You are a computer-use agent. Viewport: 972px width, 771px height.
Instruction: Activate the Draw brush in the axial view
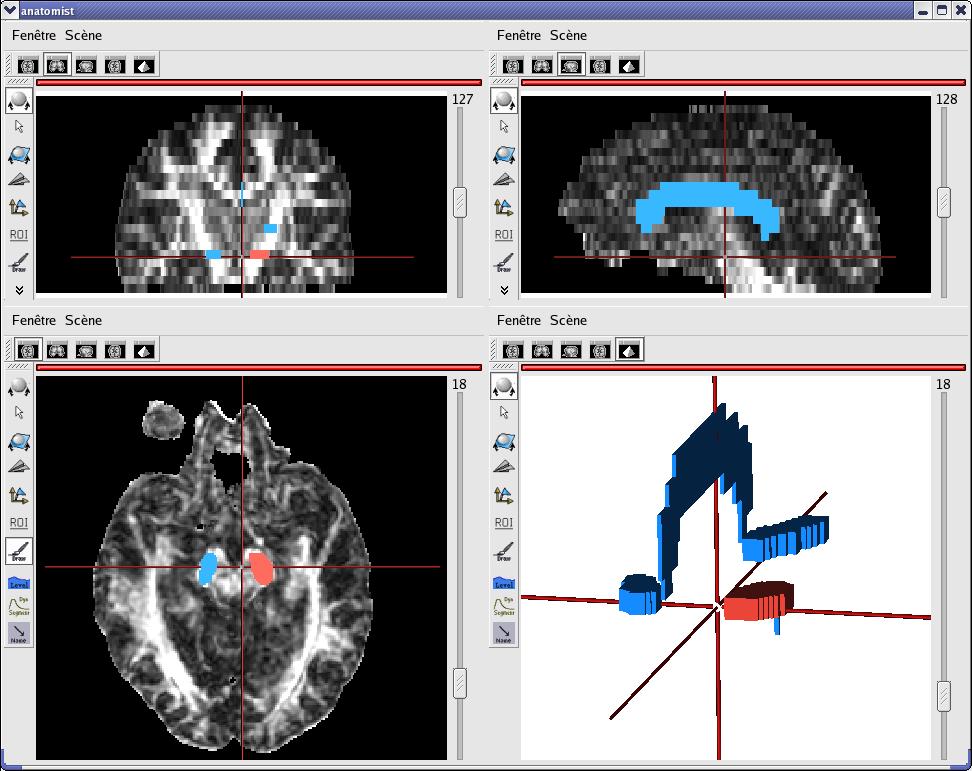pos(19,549)
